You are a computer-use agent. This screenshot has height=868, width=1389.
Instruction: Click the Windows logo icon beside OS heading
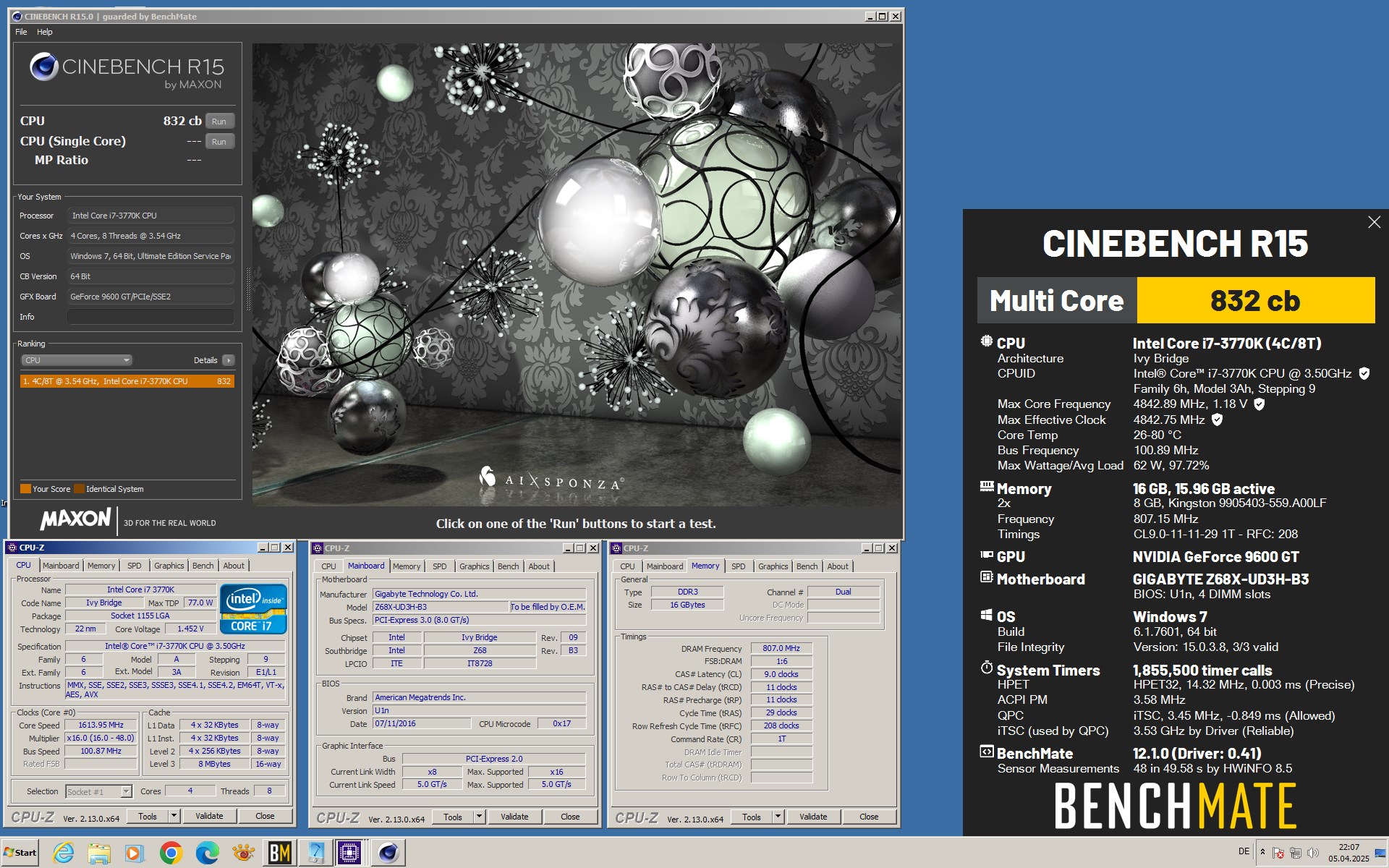pos(986,615)
